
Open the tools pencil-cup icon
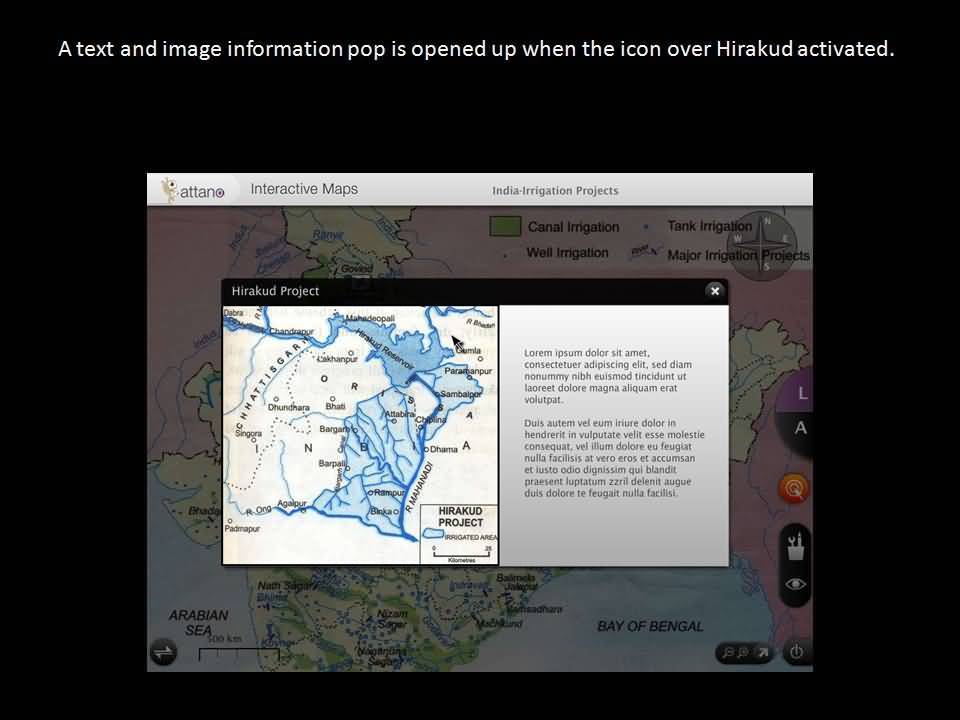click(796, 547)
